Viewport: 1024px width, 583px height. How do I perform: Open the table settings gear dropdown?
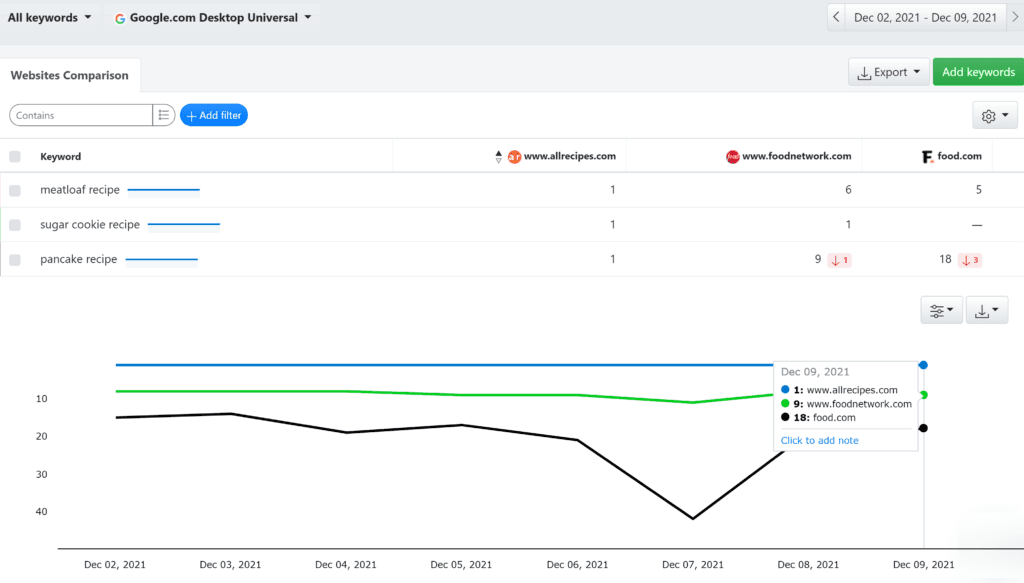[x=995, y=116]
